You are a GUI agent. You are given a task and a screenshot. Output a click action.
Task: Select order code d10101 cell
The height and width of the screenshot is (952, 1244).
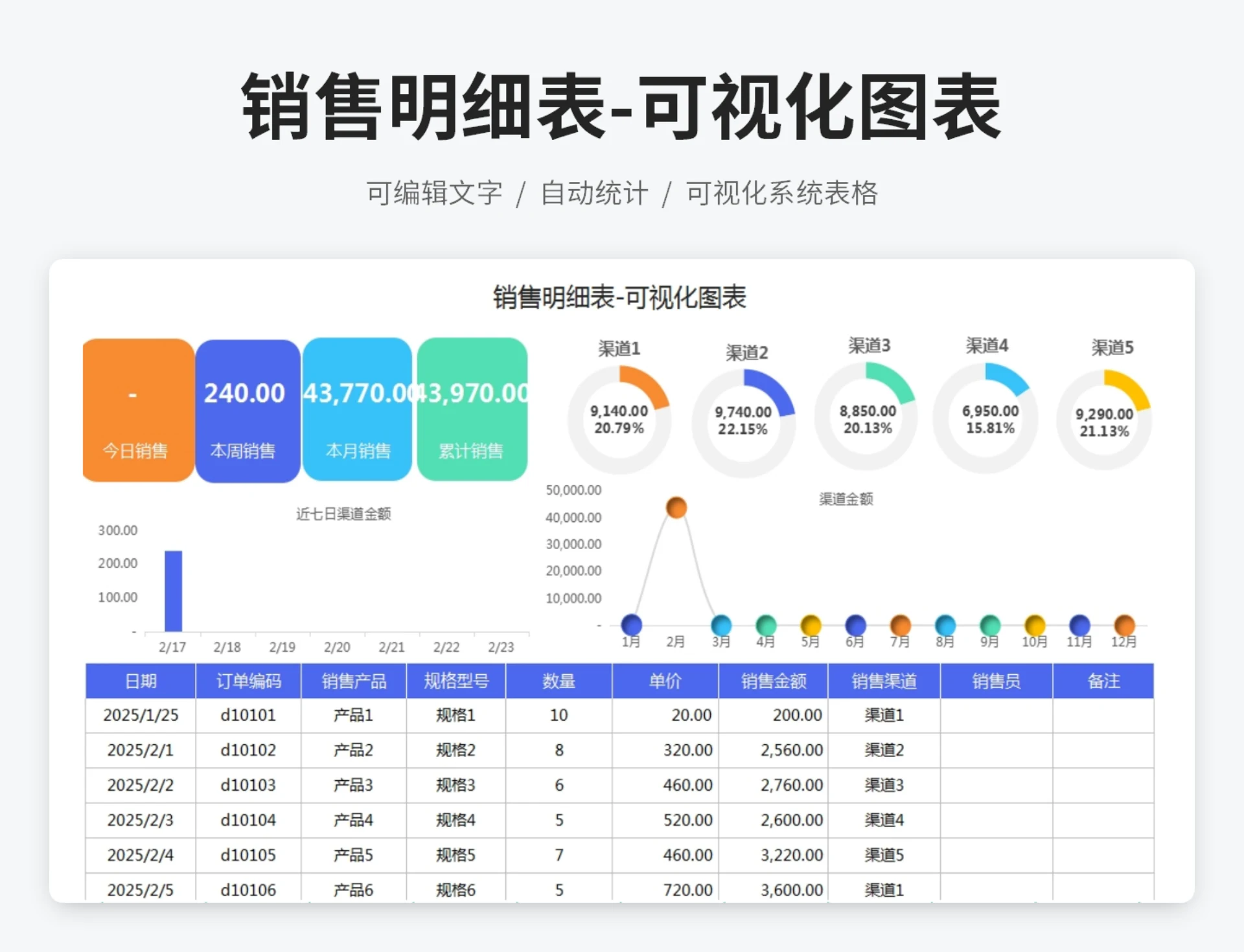coord(248,715)
